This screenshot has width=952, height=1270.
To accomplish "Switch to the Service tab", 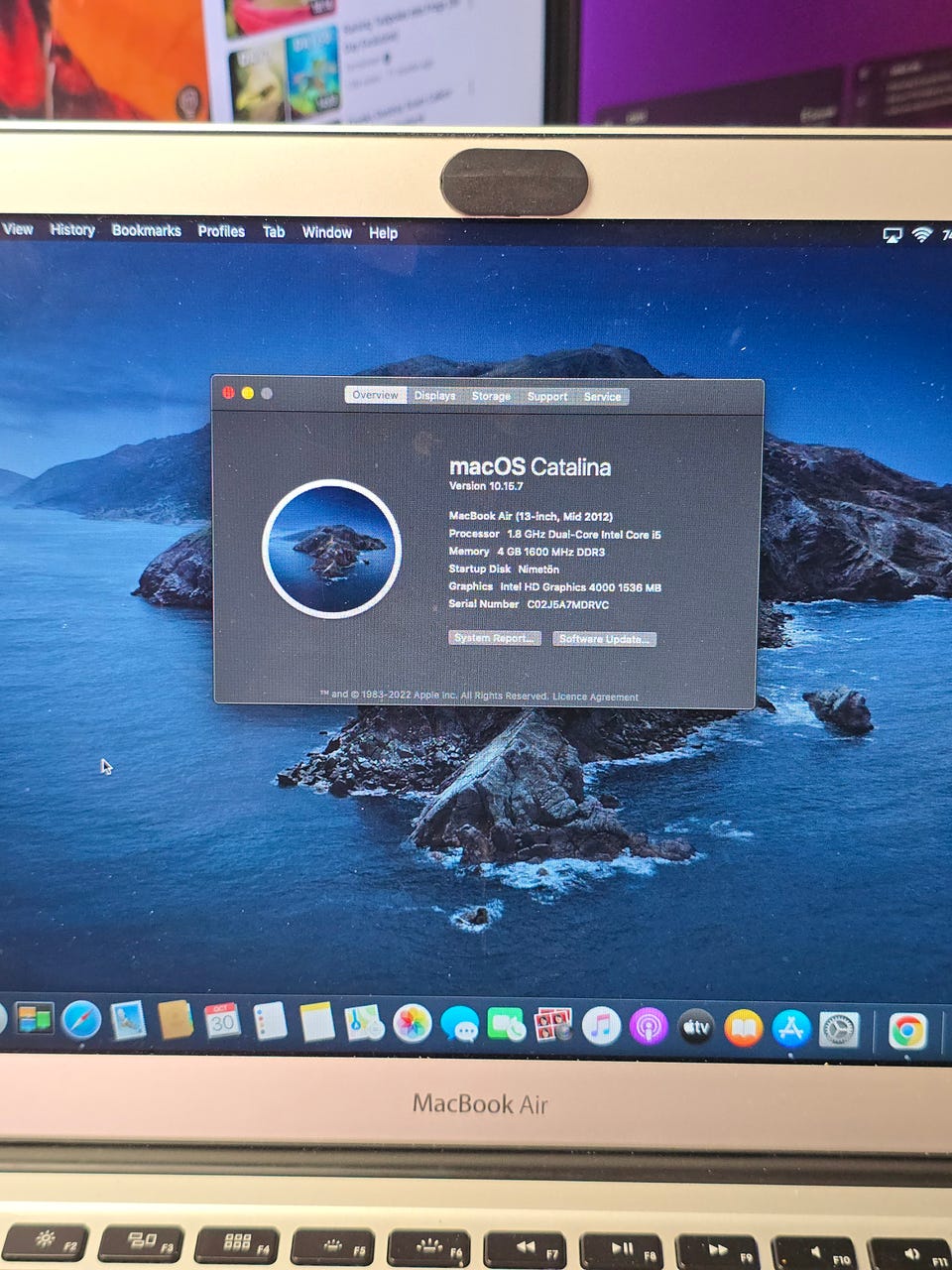I will pos(602,397).
